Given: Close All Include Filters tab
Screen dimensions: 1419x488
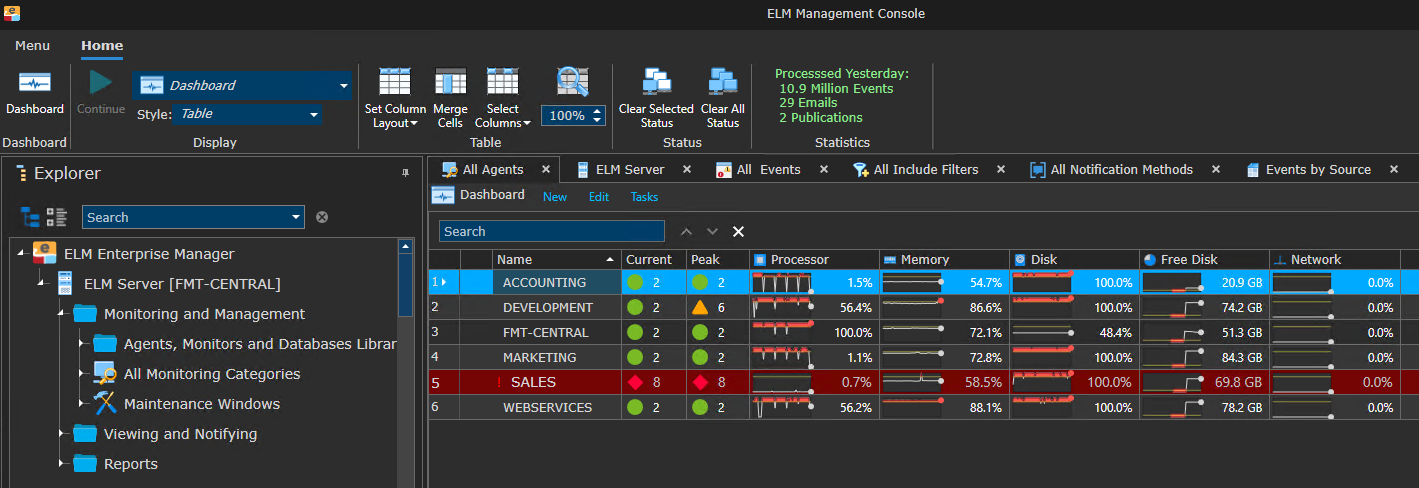Looking at the screenshot, I should click(x=1001, y=170).
